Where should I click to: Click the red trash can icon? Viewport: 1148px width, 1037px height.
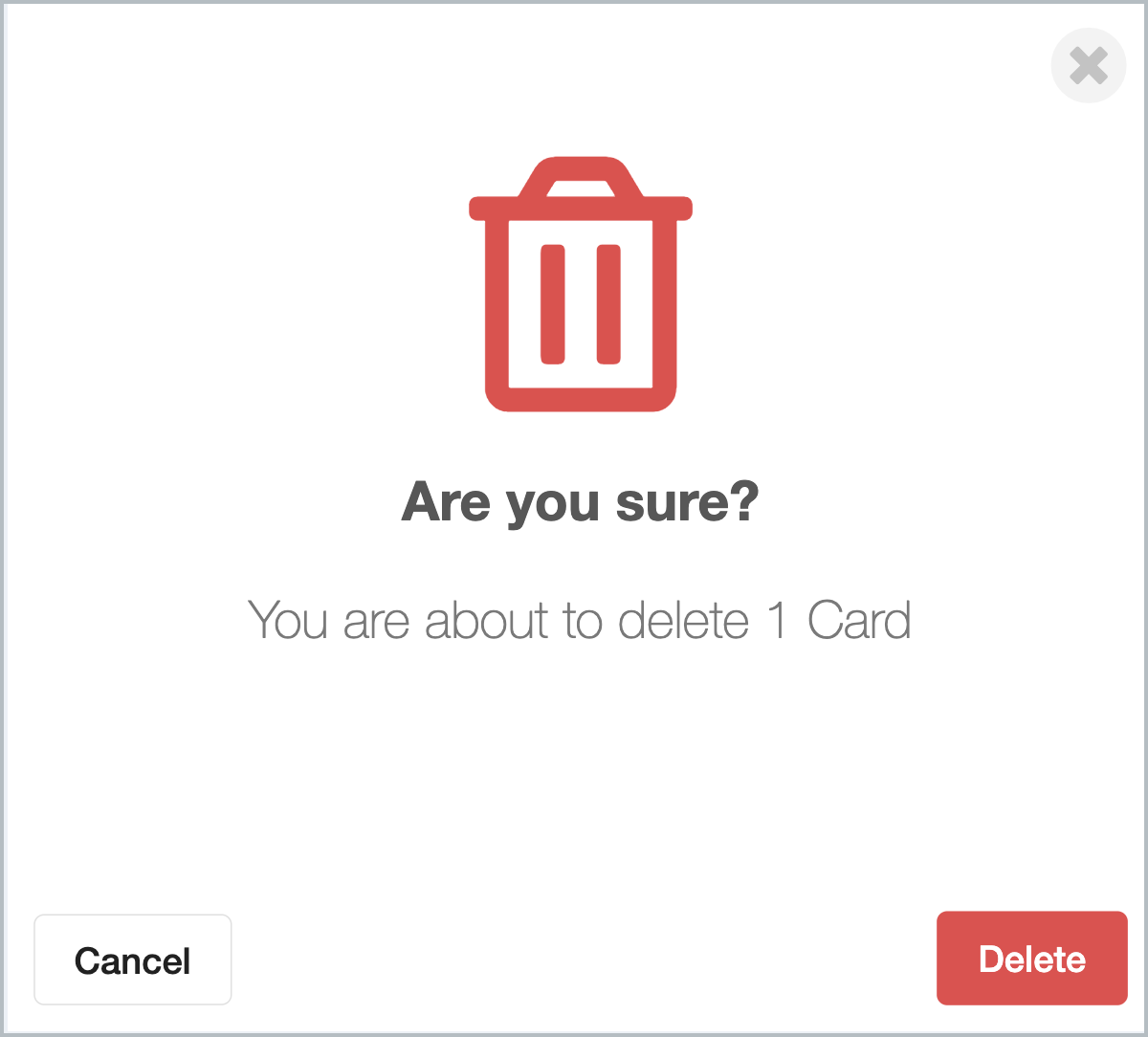click(581, 284)
